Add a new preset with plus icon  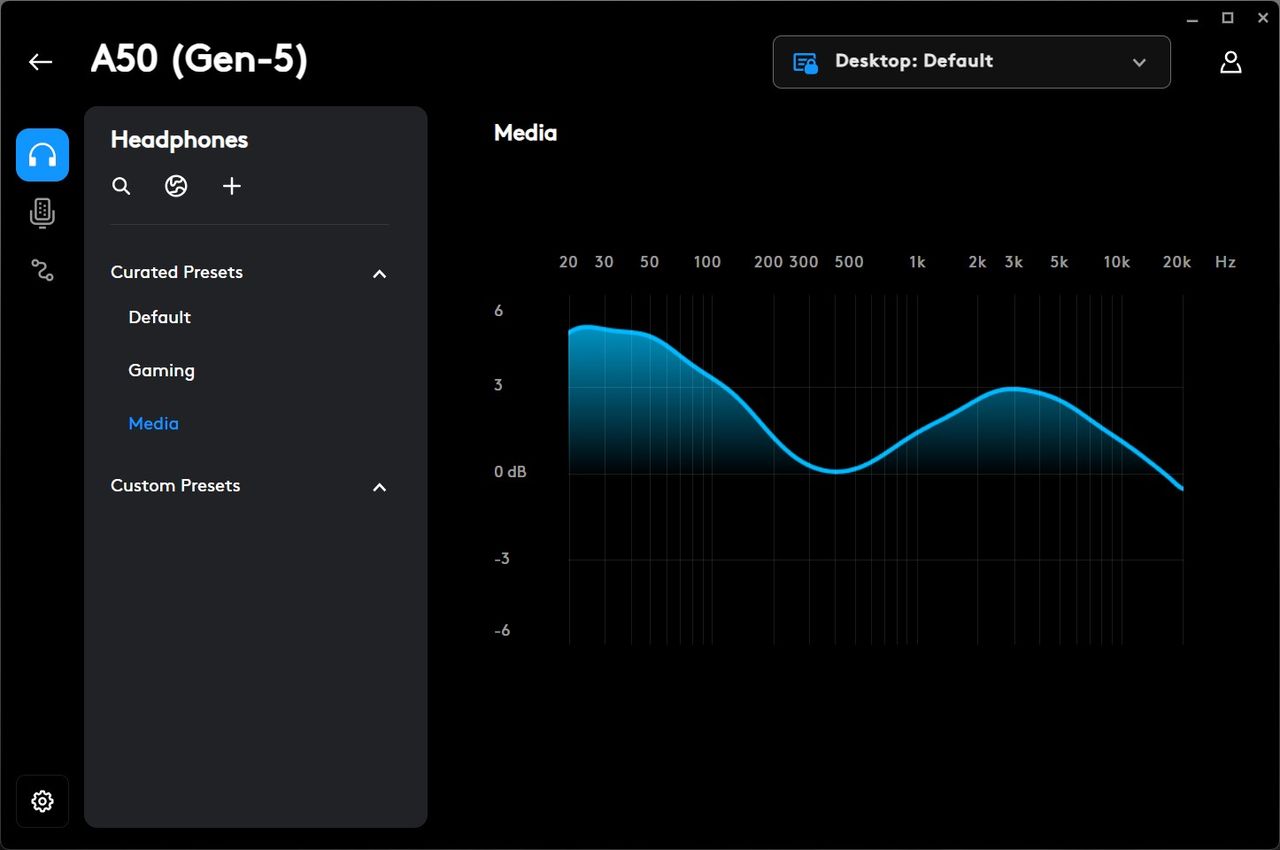(232, 186)
